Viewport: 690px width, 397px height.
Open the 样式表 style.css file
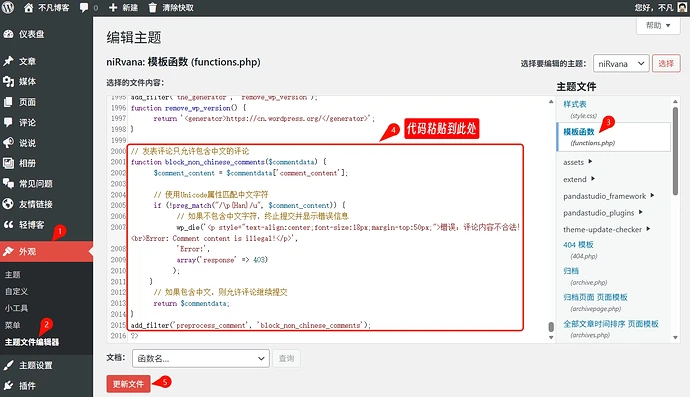coord(575,104)
